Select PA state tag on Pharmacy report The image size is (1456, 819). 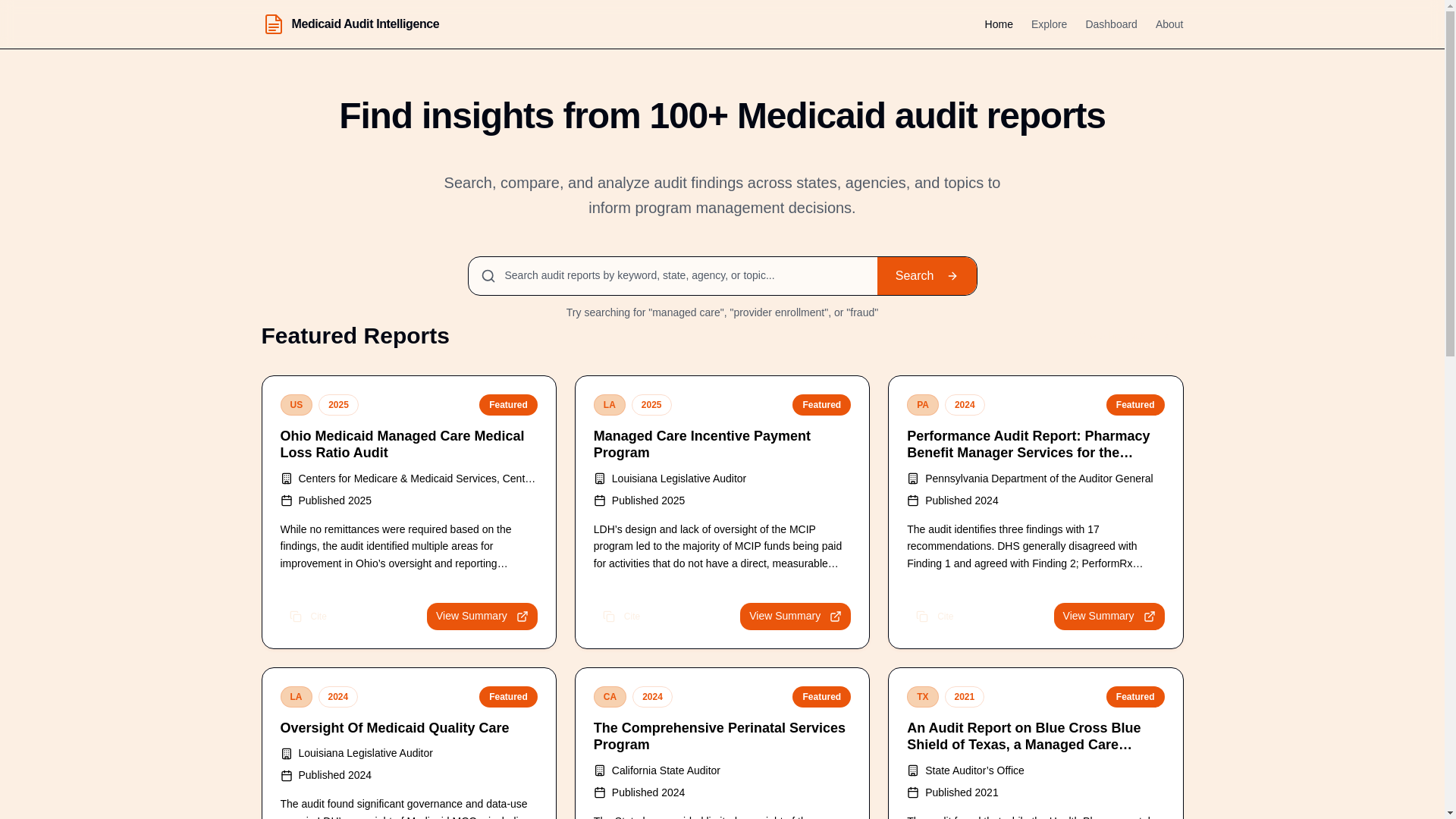923,405
